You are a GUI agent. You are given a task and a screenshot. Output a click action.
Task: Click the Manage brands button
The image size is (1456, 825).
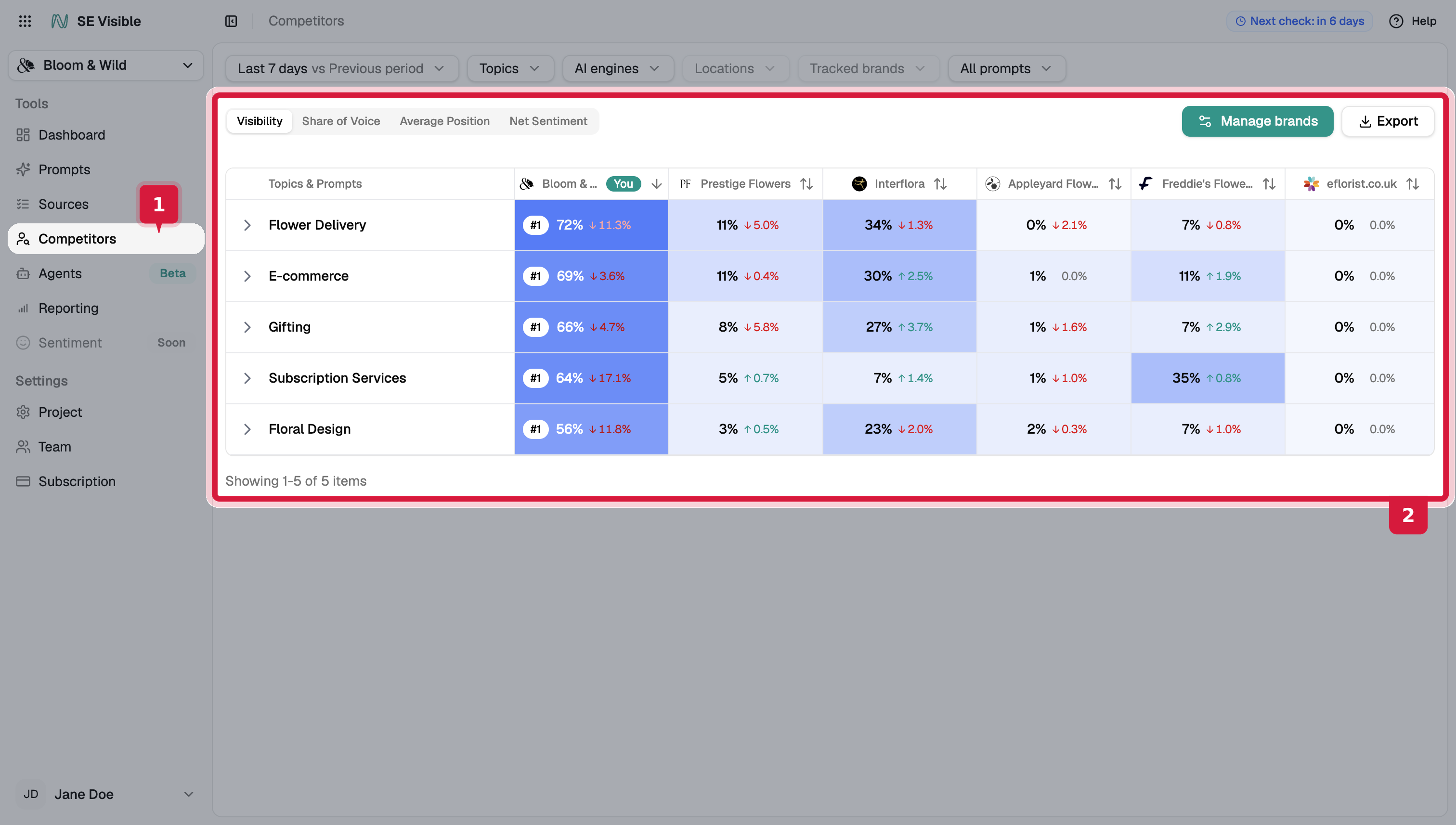1257,121
